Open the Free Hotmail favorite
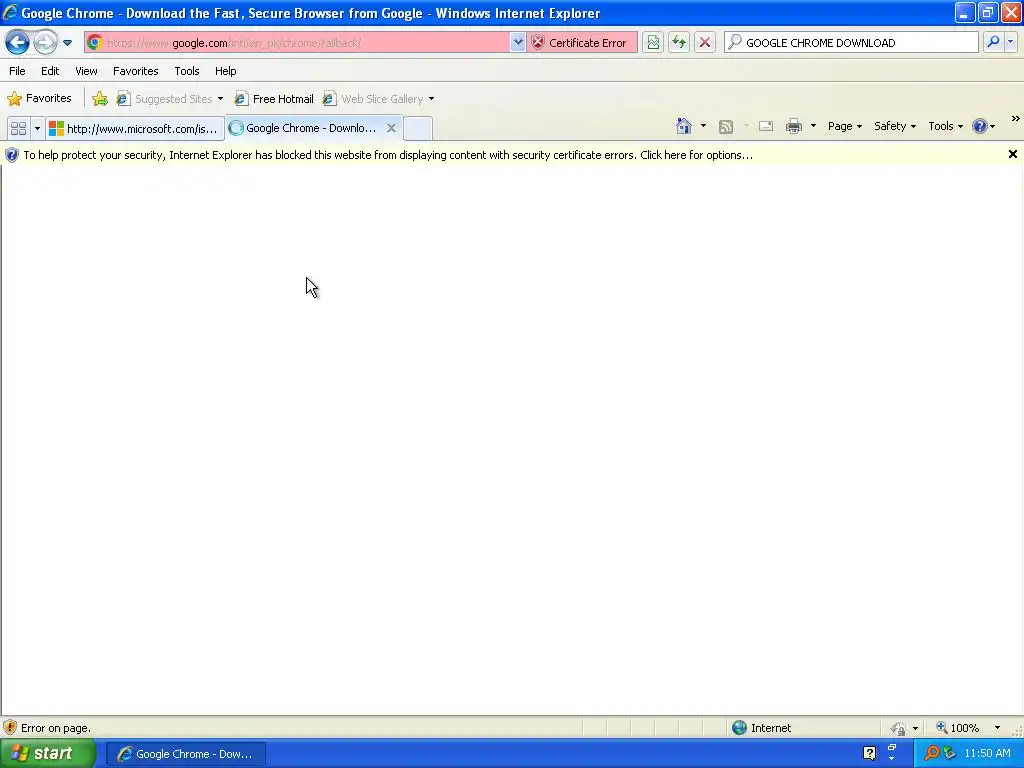The image size is (1024, 768). 274,99
